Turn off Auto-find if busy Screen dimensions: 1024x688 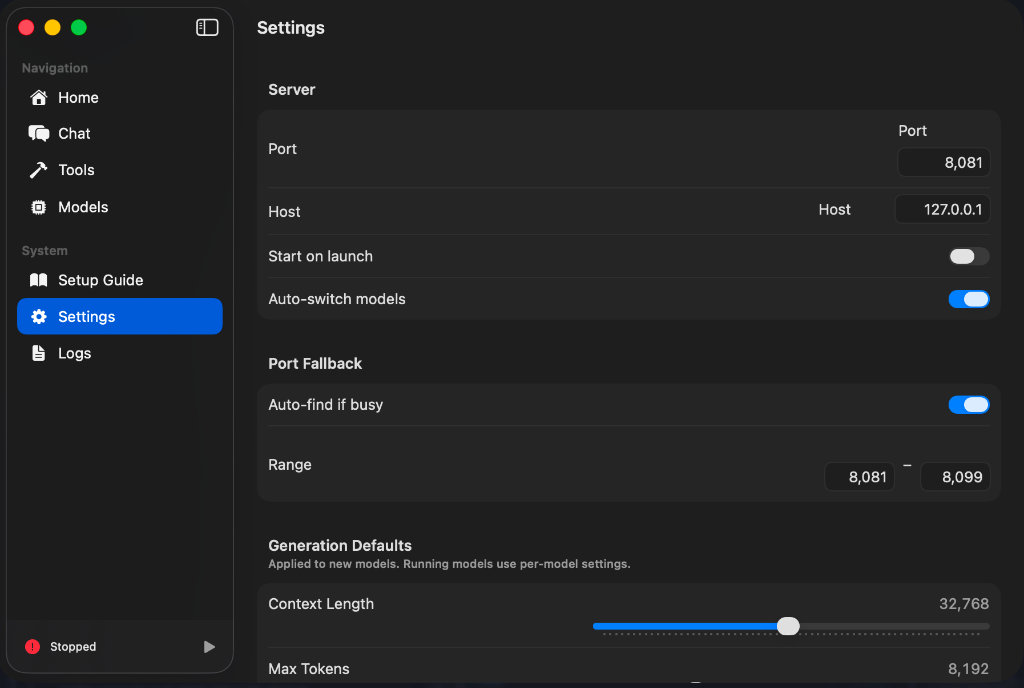pos(968,404)
